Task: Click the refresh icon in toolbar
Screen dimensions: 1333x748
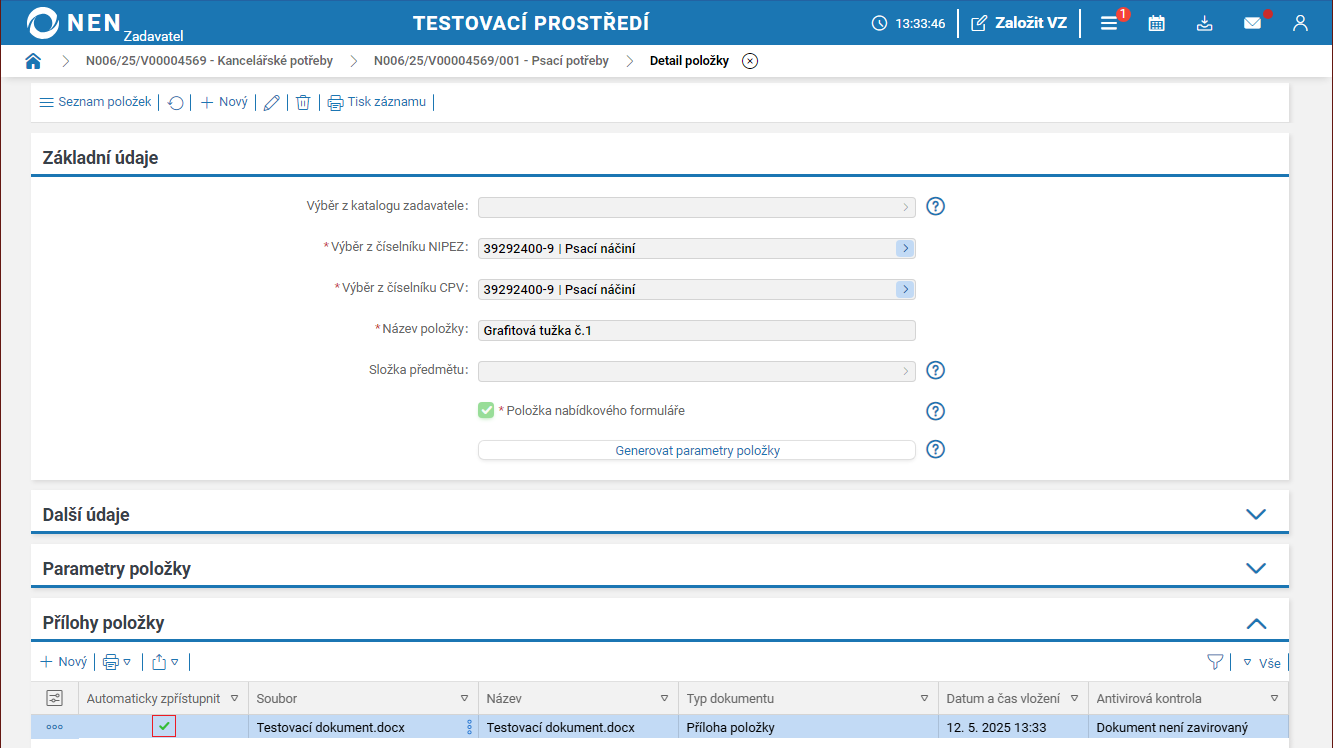Action: (x=176, y=102)
